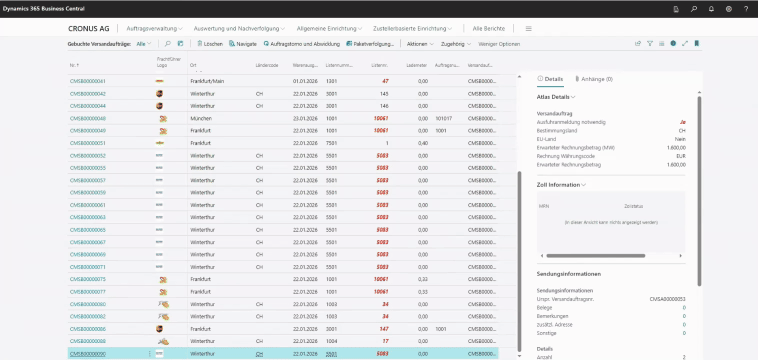Open the global search magnifier in the top bar
The height and width of the screenshot is (360, 758).
point(694,9)
